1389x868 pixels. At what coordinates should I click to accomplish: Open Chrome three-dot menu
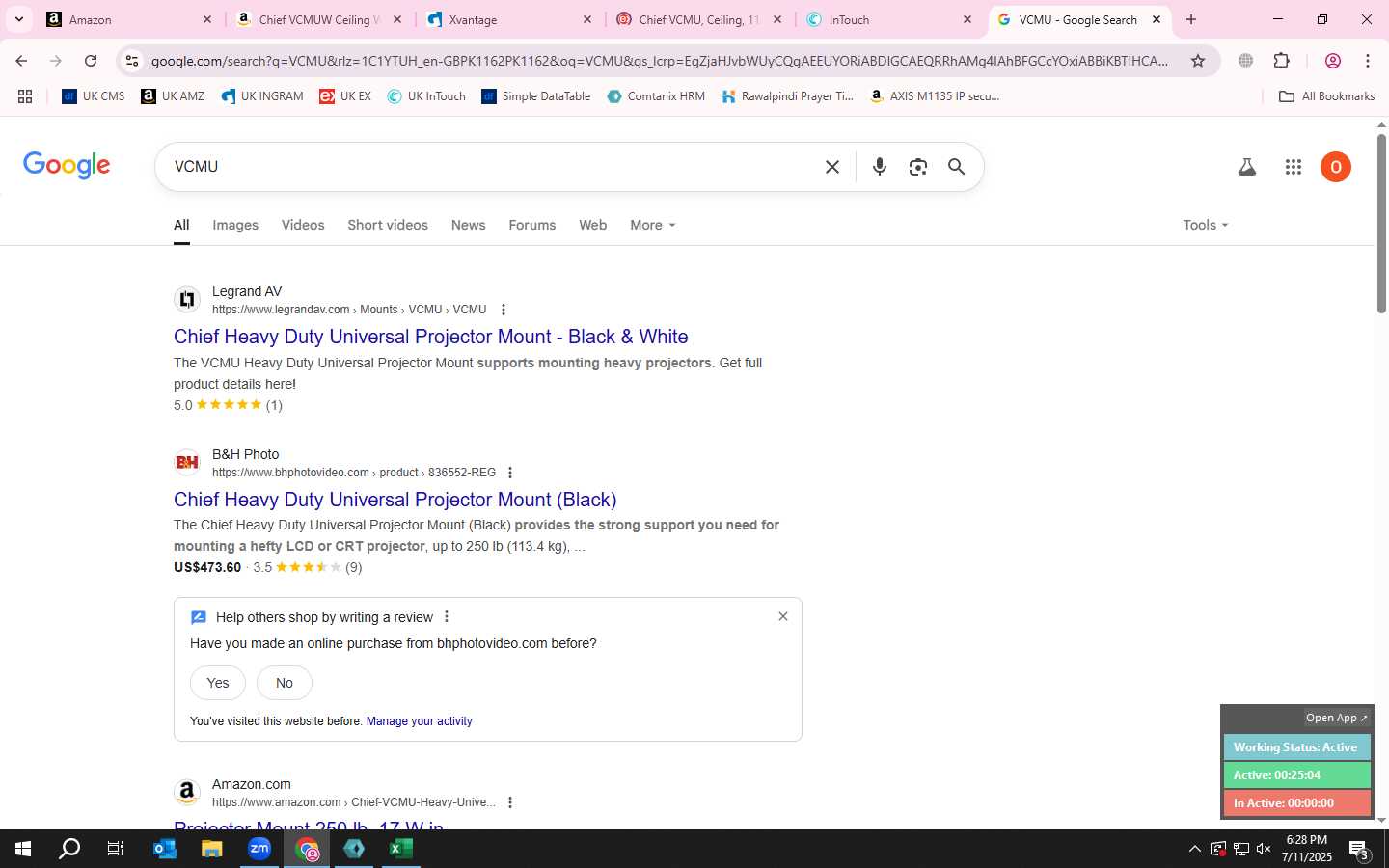point(1368,61)
